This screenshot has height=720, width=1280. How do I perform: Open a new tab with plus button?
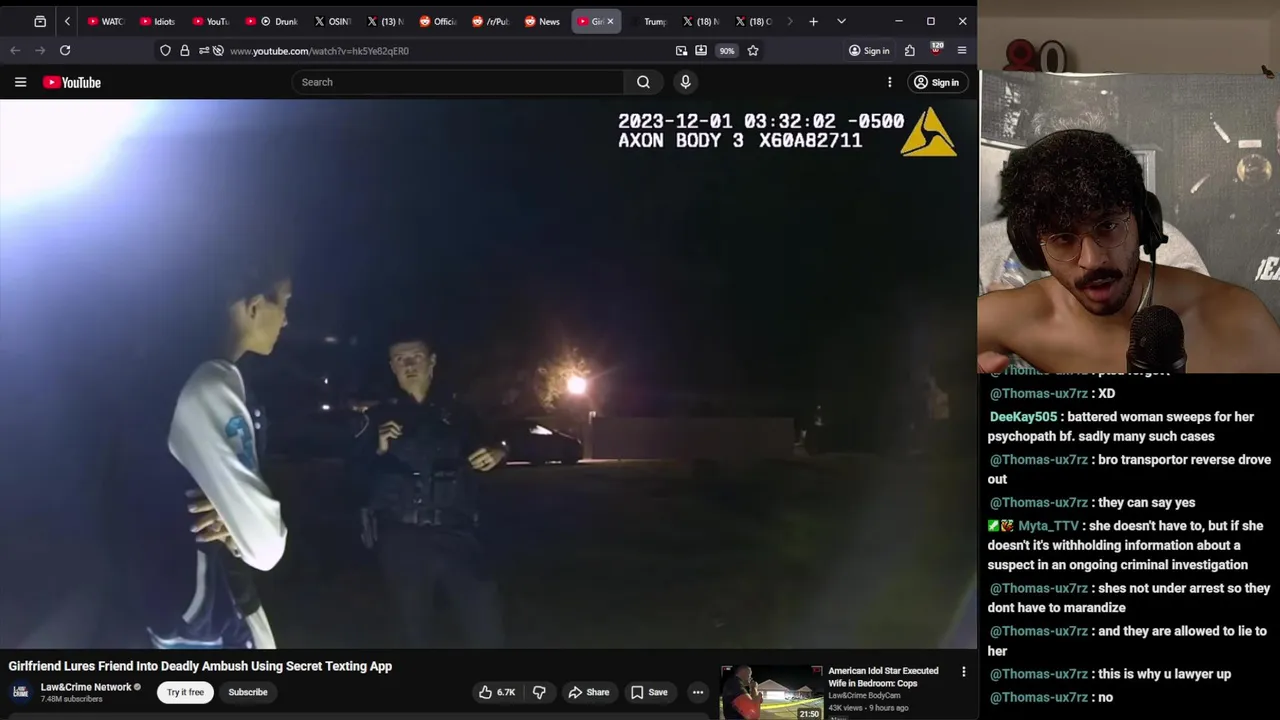[813, 21]
